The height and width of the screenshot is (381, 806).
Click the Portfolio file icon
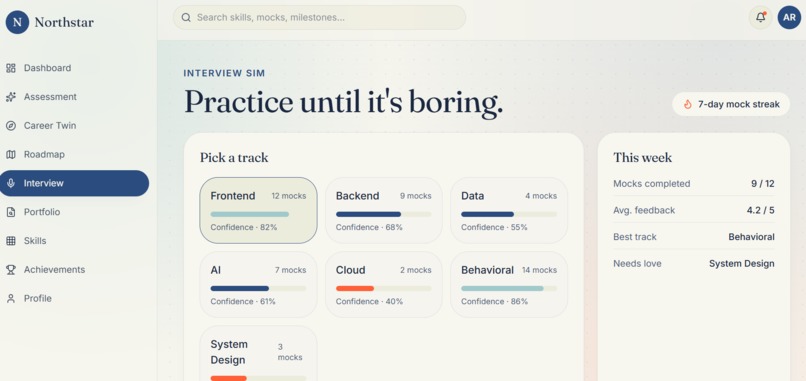tap(11, 212)
